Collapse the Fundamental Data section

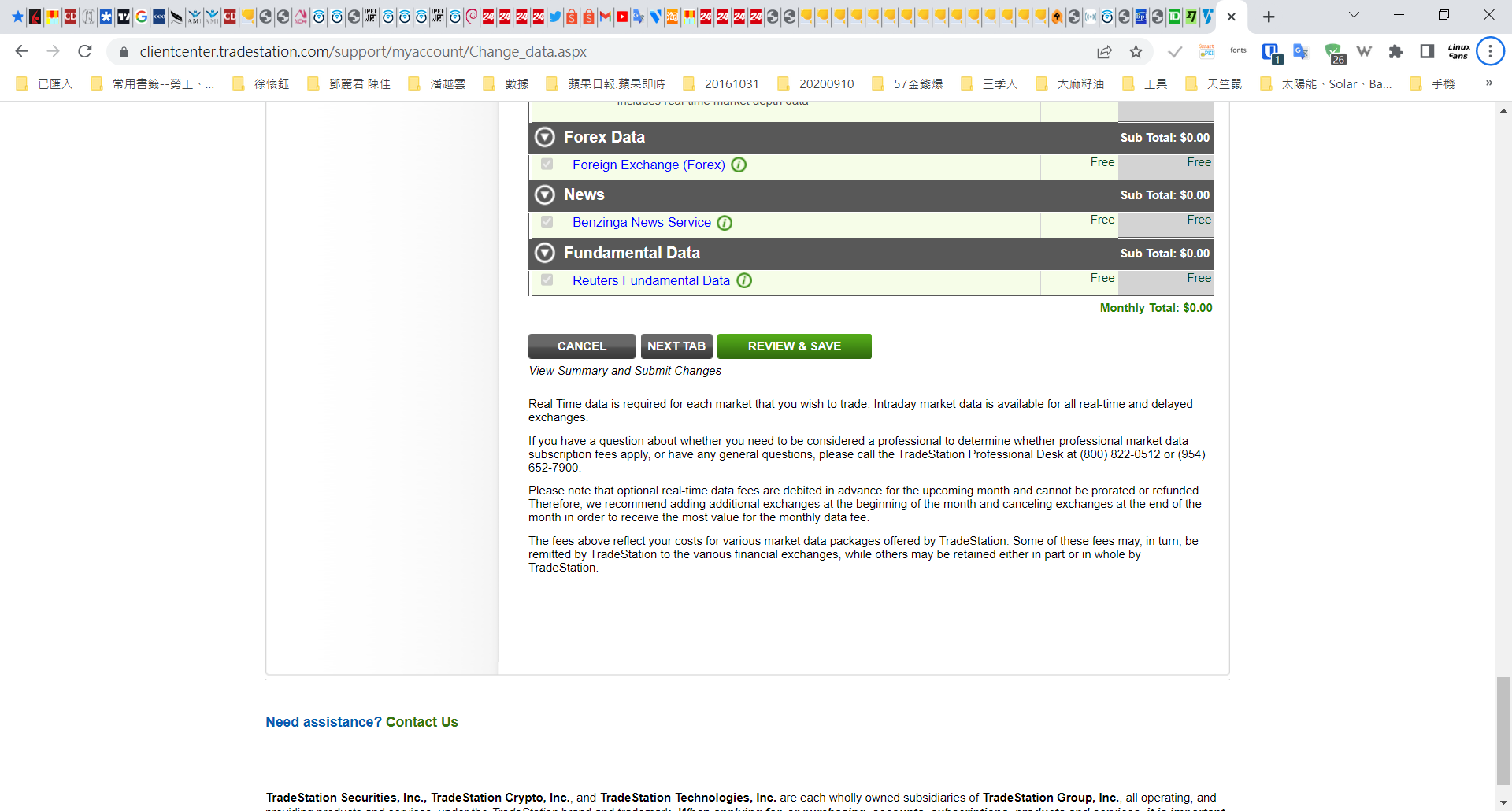click(545, 253)
